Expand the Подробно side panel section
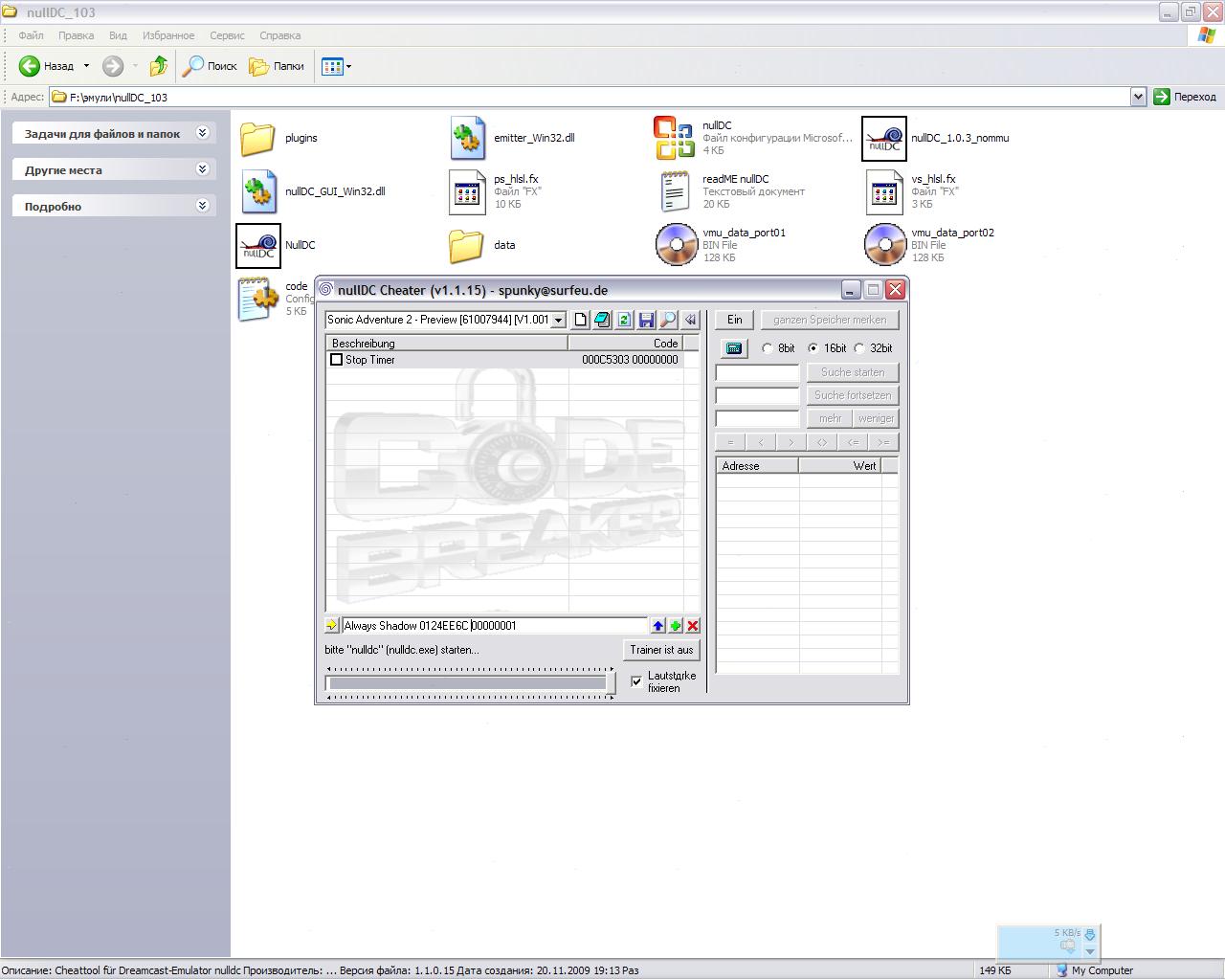The image size is (1225, 980). (202, 206)
